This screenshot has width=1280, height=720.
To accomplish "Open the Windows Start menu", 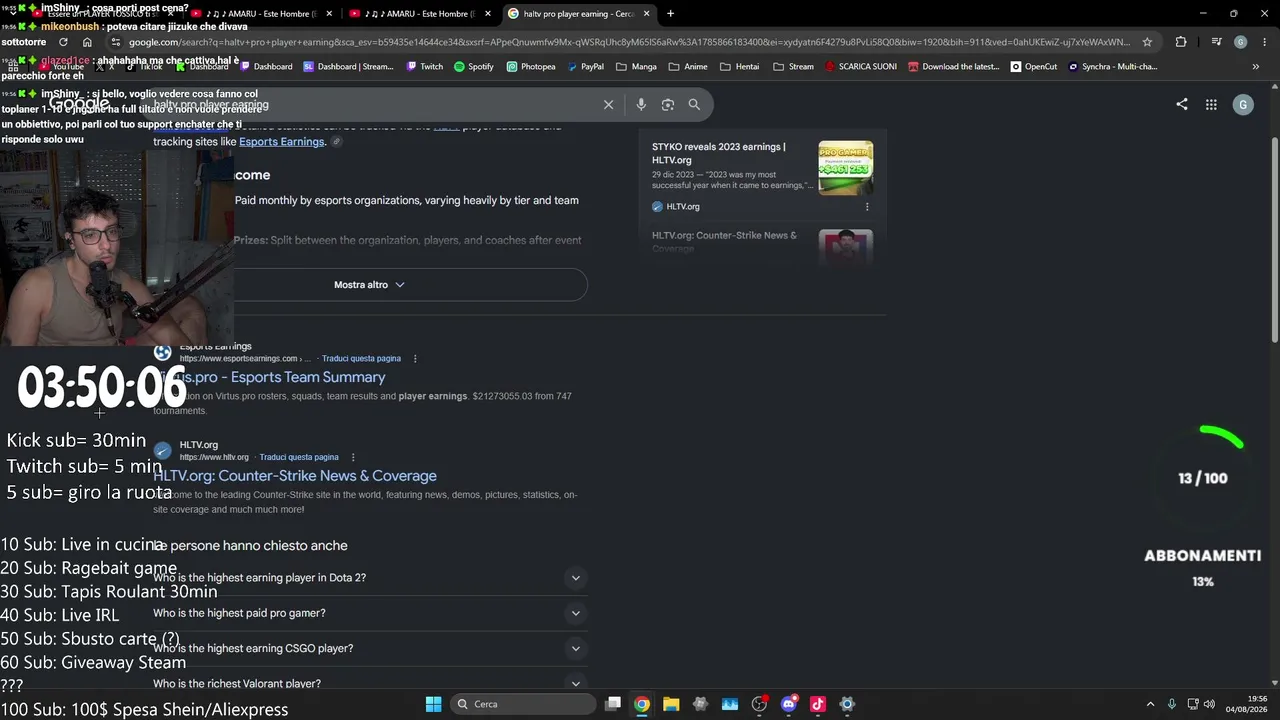I will (433, 704).
